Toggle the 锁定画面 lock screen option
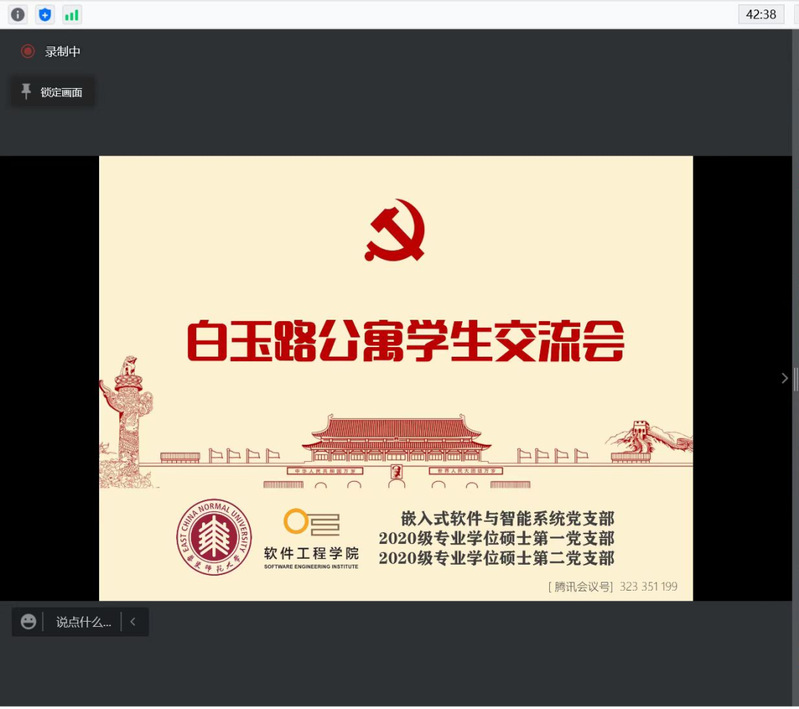799x709 pixels. pyautogui.click(x=61, y=93)
